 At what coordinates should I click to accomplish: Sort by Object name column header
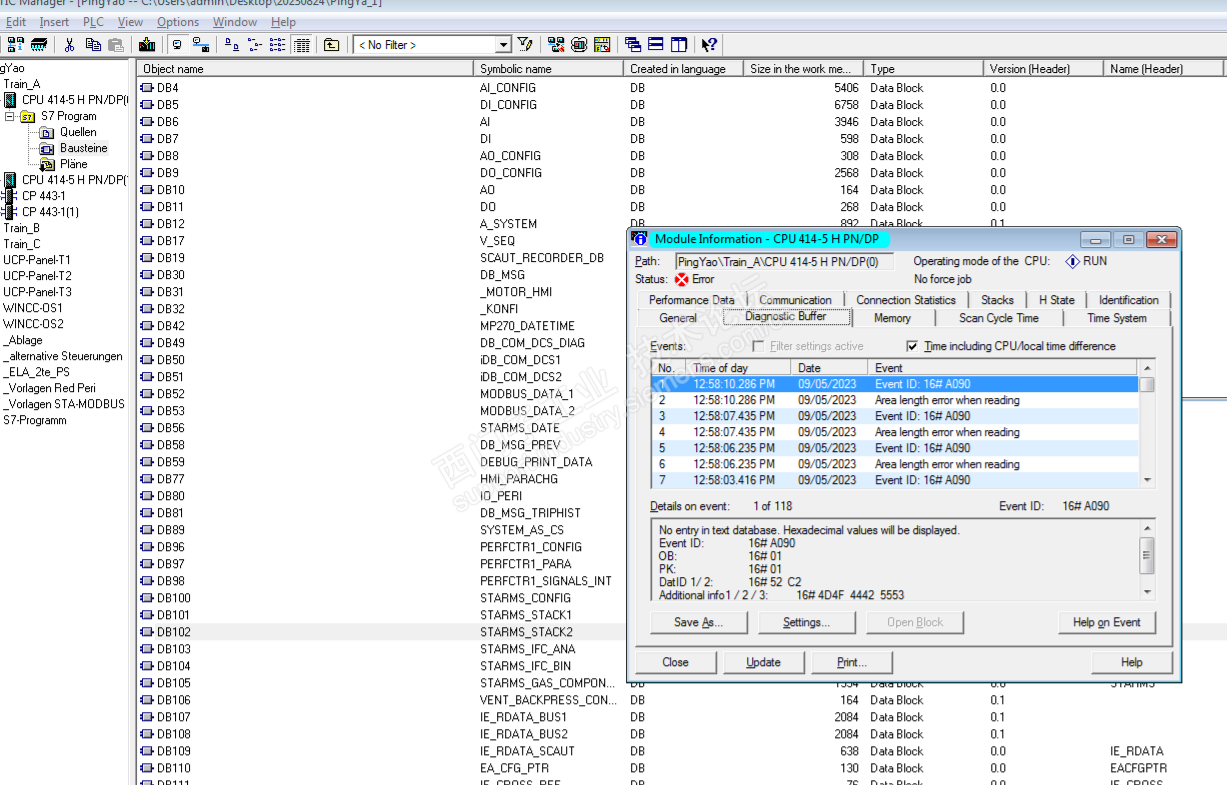(305, 69)
